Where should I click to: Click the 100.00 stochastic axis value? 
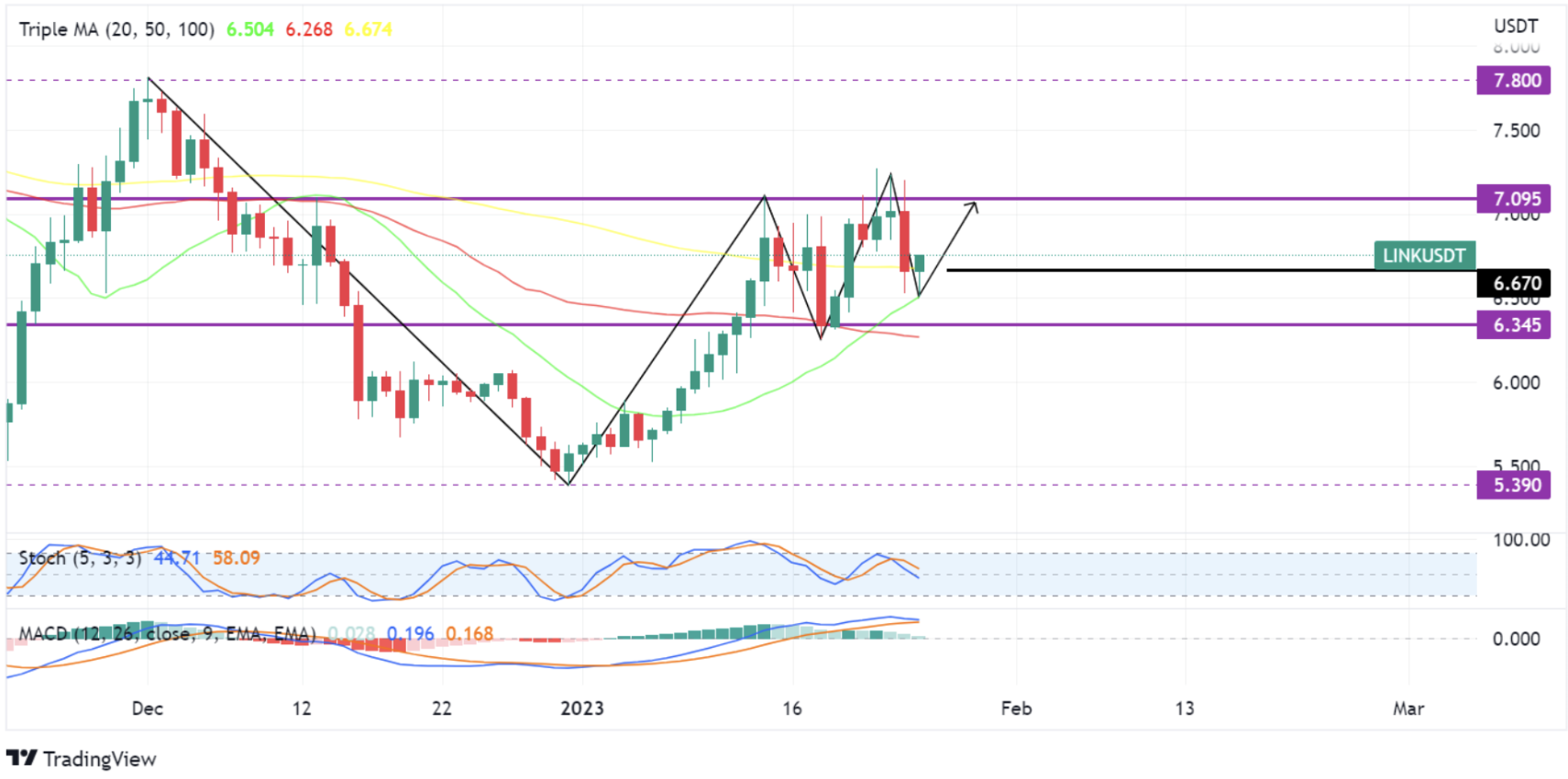(1520, 540)
